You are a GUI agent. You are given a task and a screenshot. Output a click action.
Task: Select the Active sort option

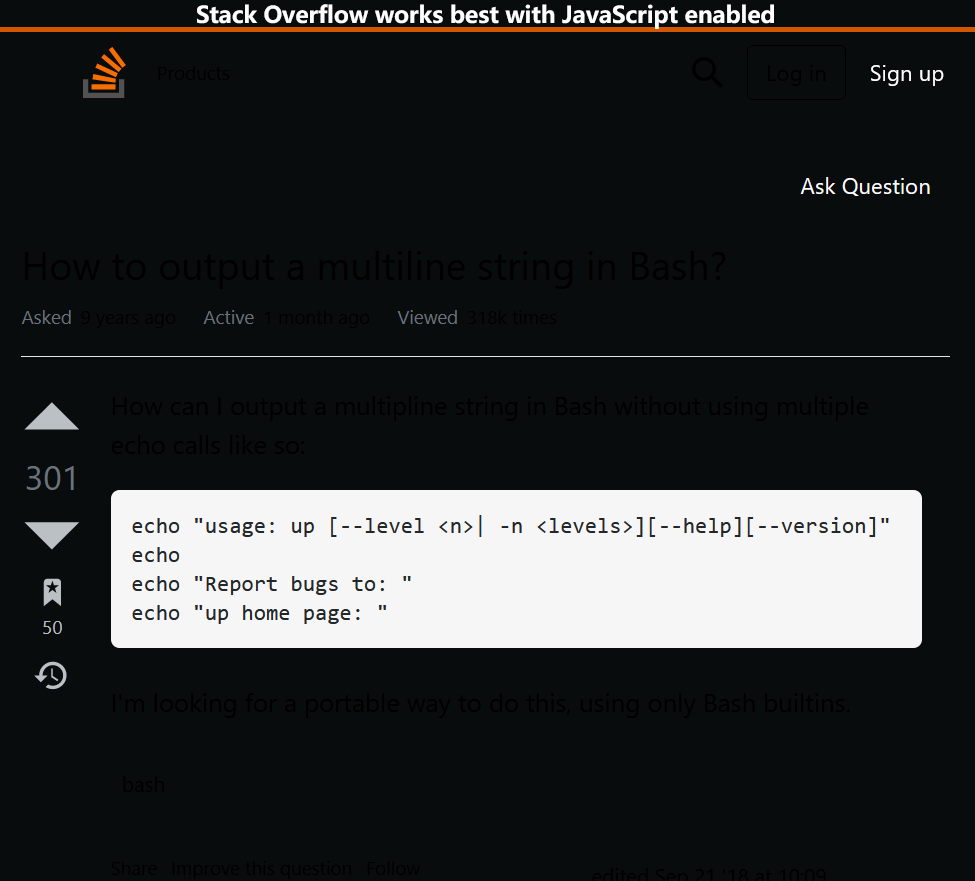[228, 317]
